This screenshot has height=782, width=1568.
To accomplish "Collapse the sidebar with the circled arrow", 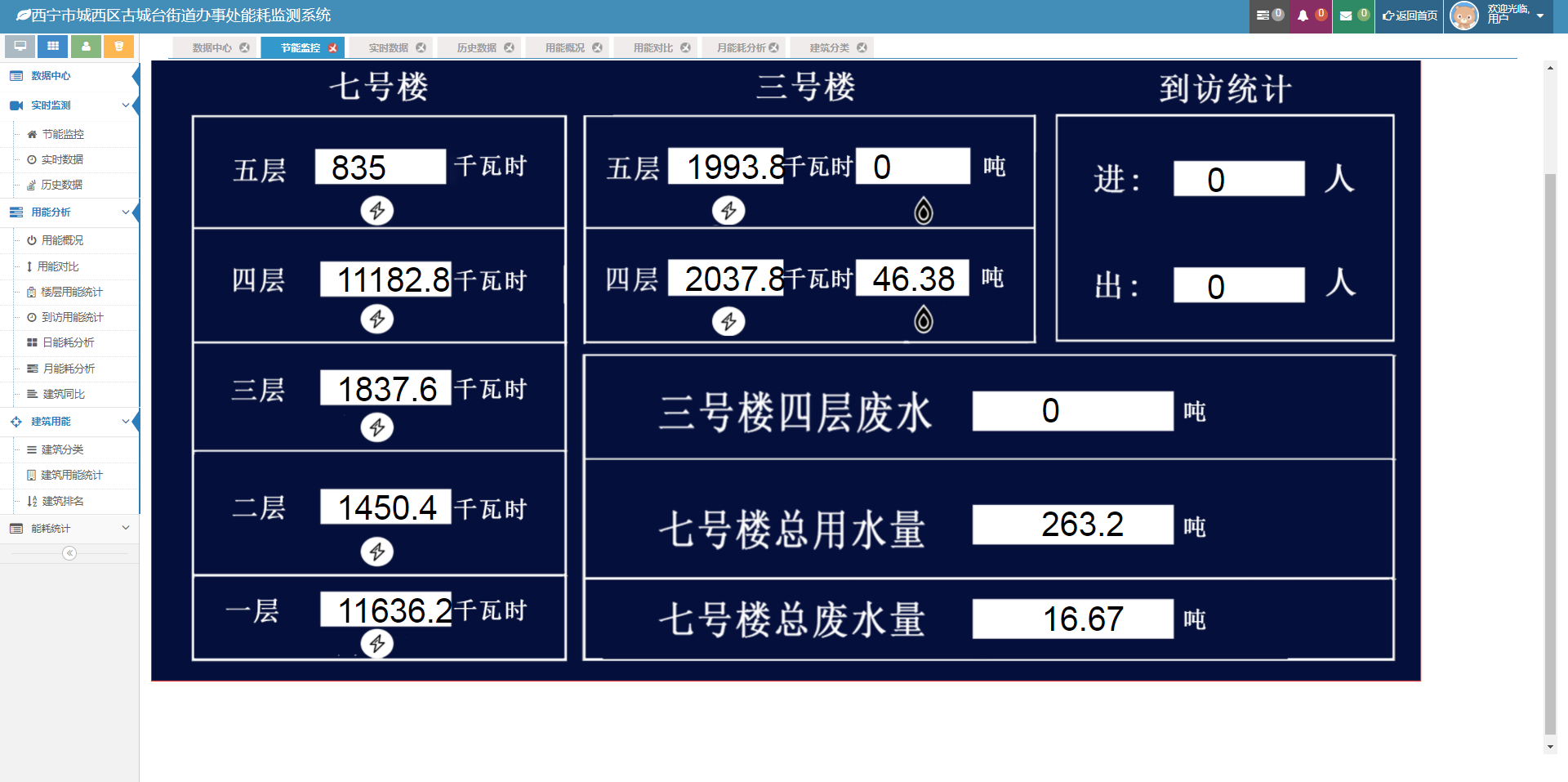I will 69,553.
